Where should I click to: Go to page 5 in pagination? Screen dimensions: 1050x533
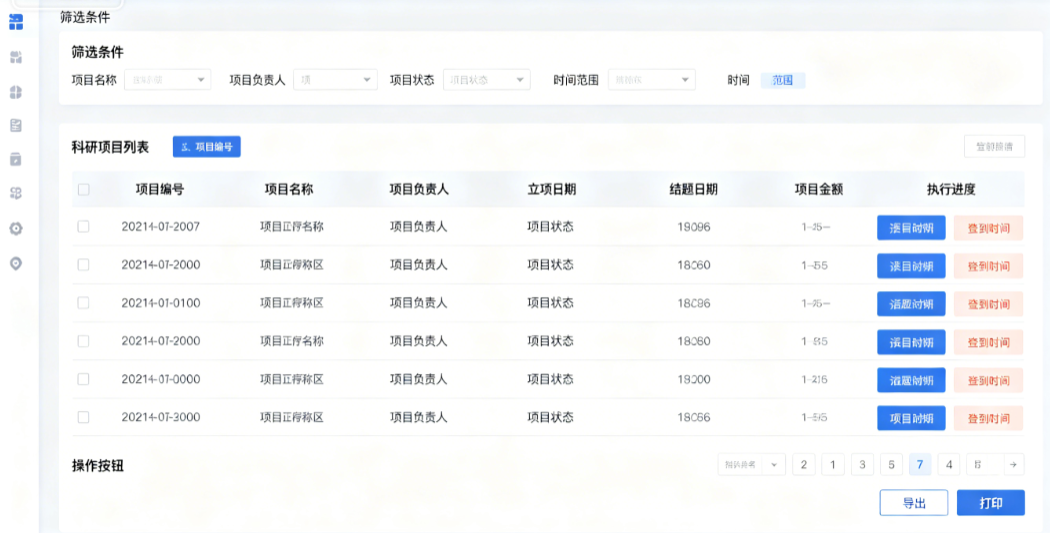[x=891, y=465]
